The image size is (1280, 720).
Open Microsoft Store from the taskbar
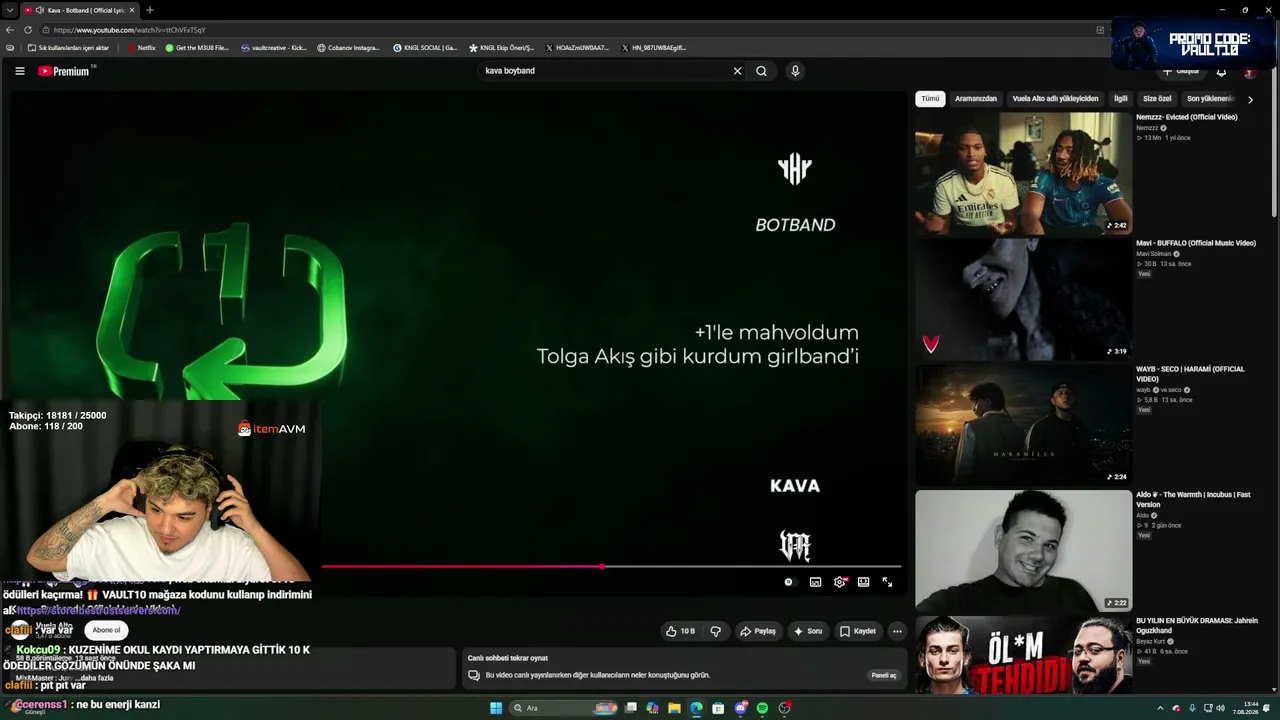click(x=718, y=708)
